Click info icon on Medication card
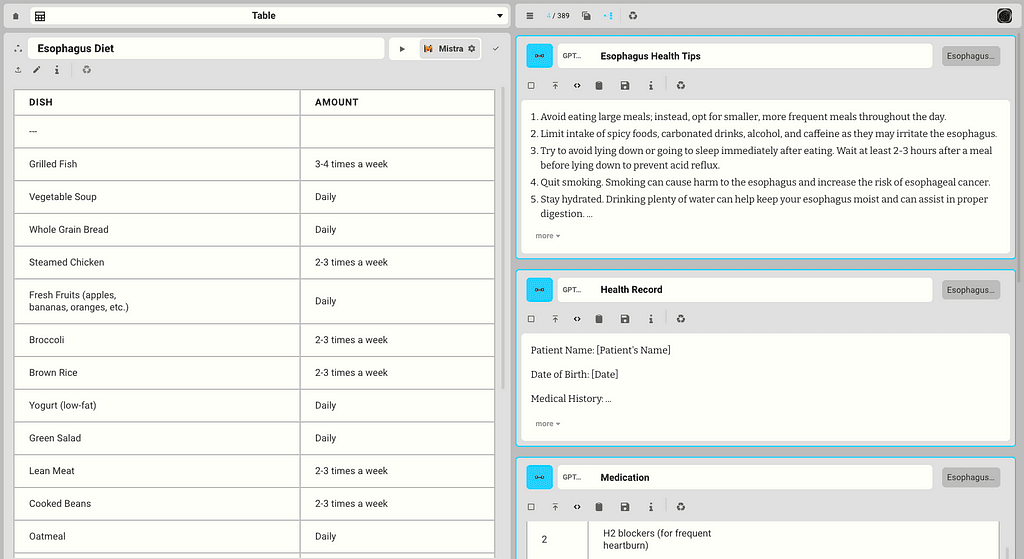 pyautogui.click(x=650, y=507)
